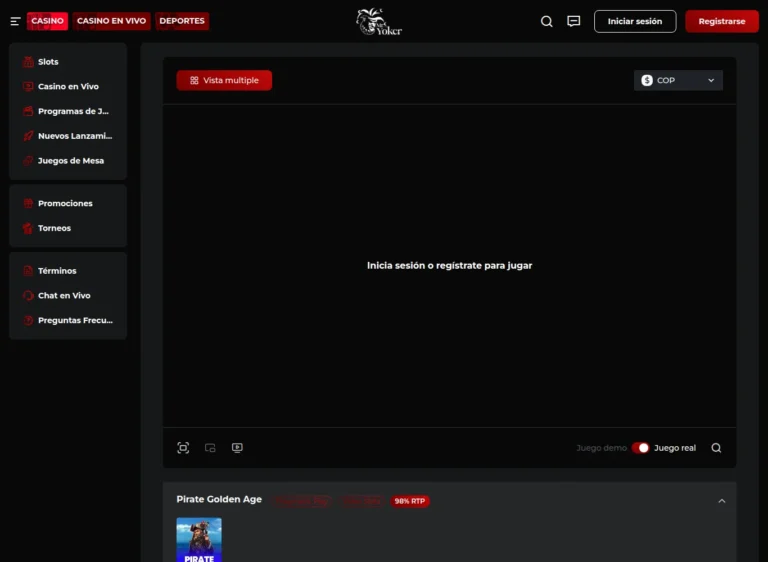Viewport: 768px width, 562px height.
Task: Click the theater mode screen icon
Action: 237,448
